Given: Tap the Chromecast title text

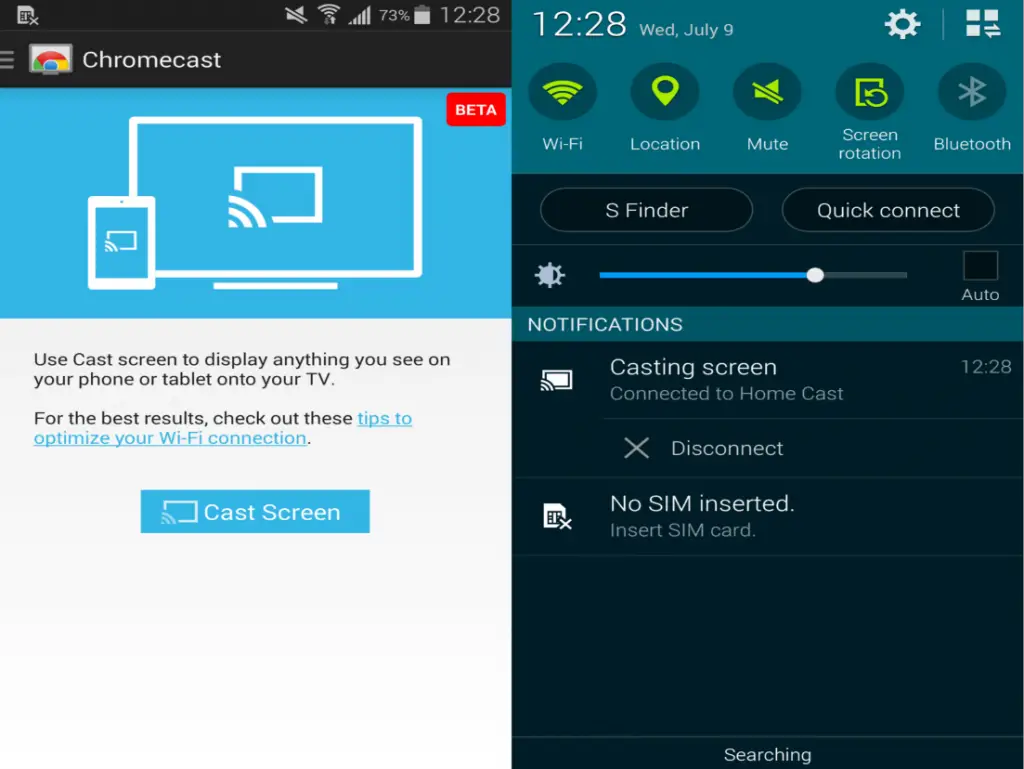Looking at the screenshot, I should pyautogui.click(x=152, y=59).
